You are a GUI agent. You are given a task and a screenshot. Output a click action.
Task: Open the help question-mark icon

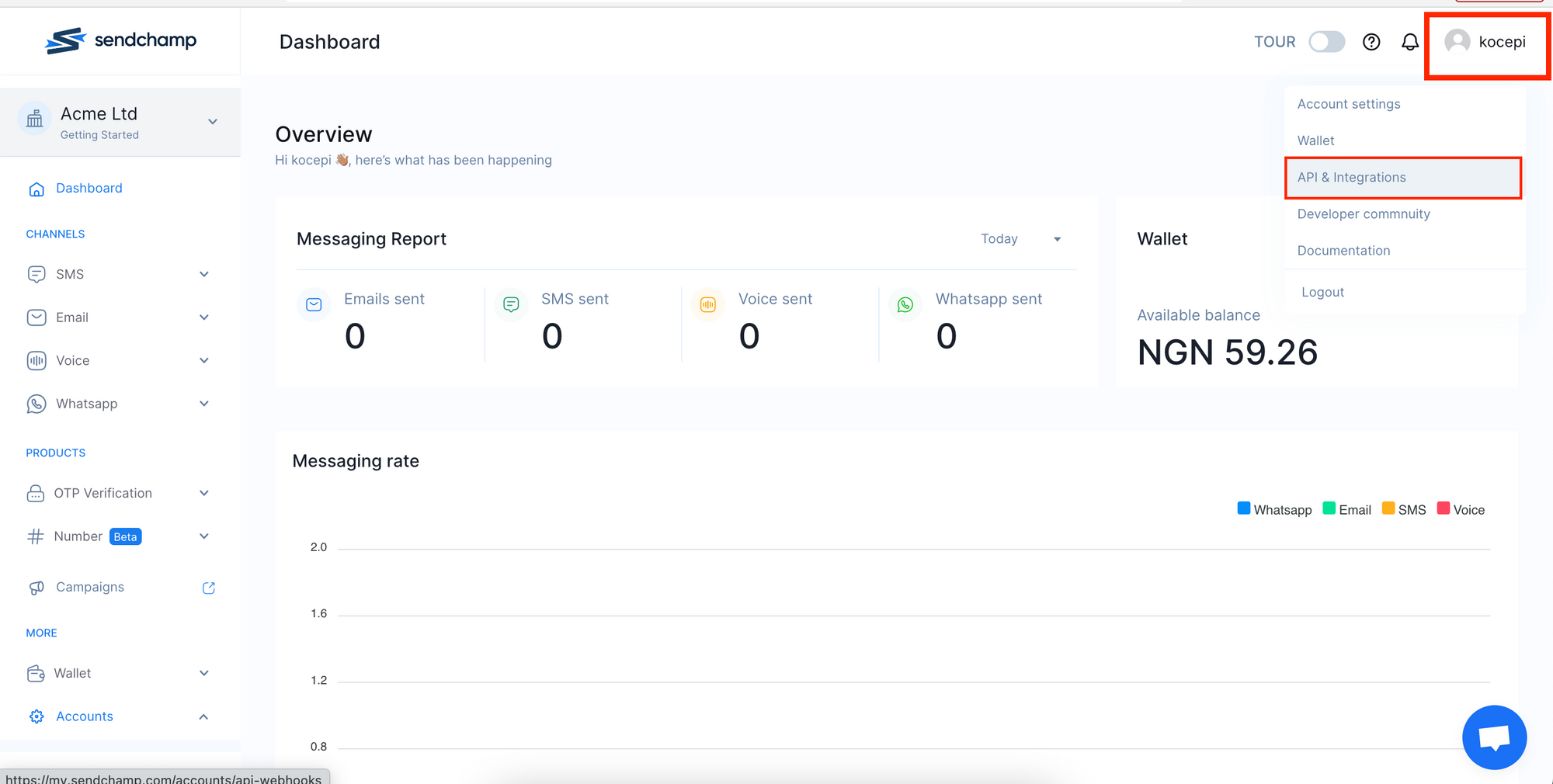coord(1371,42)
